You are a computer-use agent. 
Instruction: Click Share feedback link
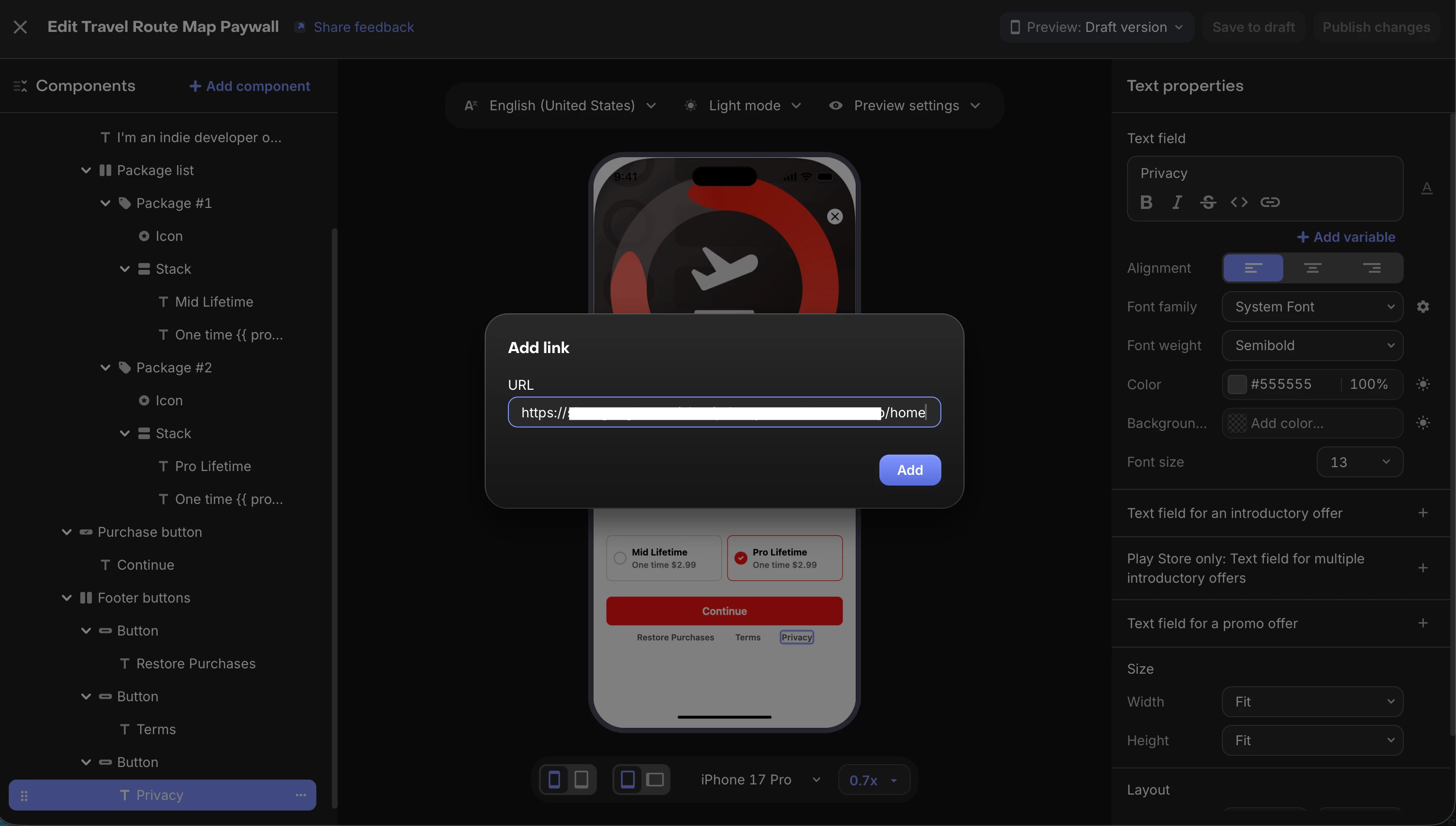point(363,27)
